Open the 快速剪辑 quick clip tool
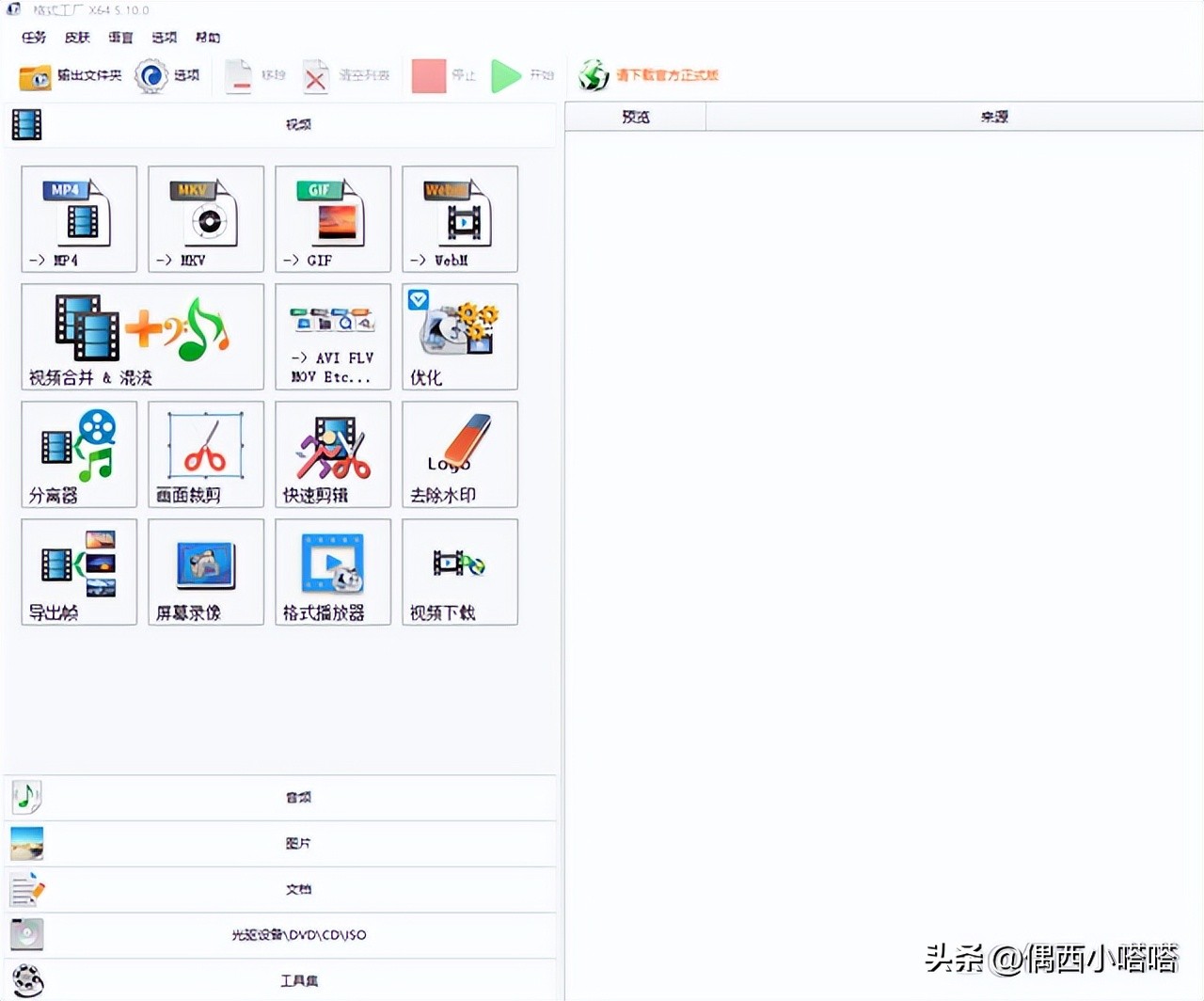 (332, 453)
